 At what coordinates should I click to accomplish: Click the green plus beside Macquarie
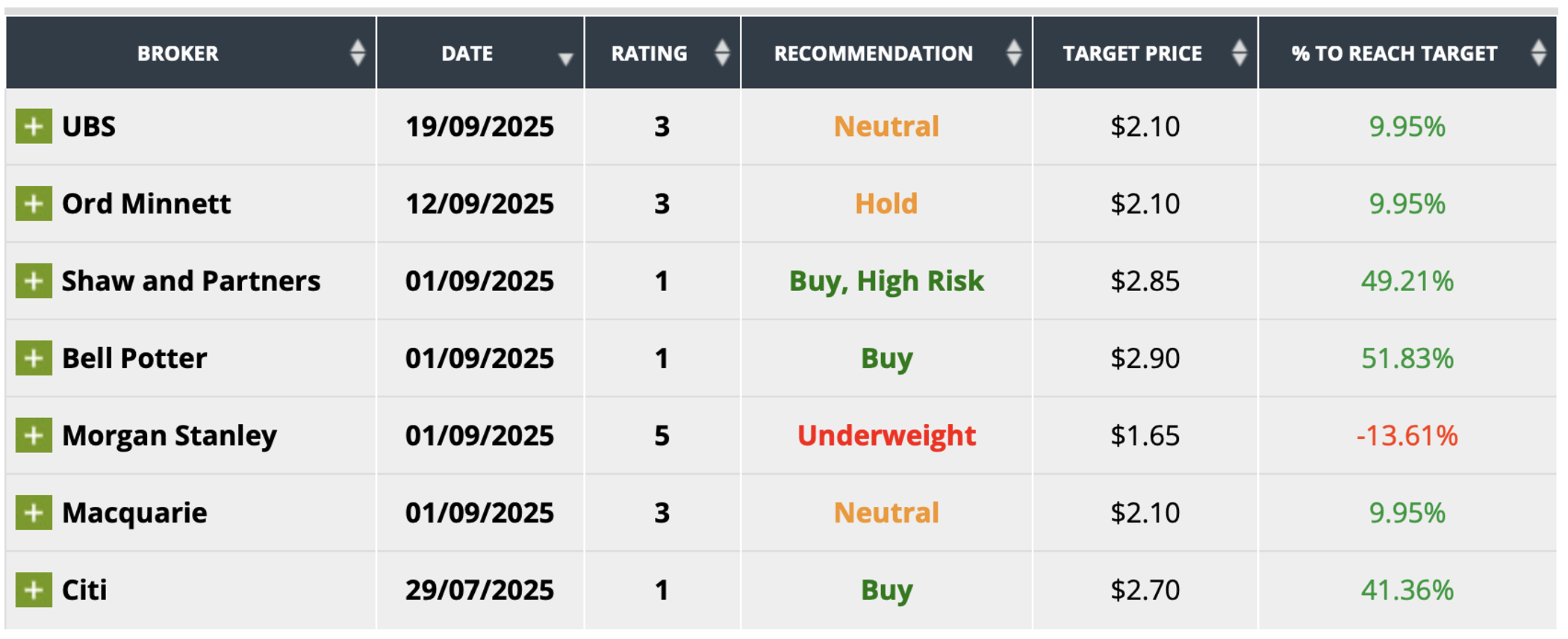pyautogui.click(x=34, y=513)
